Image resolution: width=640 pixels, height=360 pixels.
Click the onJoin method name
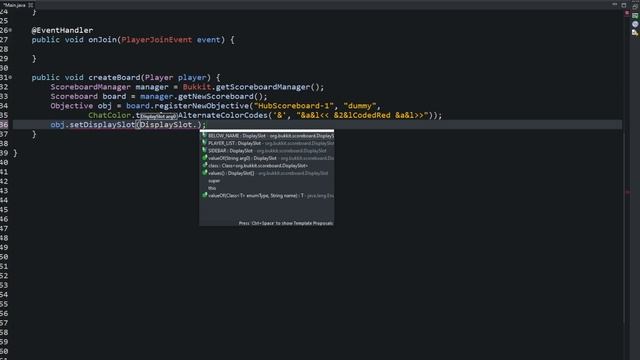(102, 40)
